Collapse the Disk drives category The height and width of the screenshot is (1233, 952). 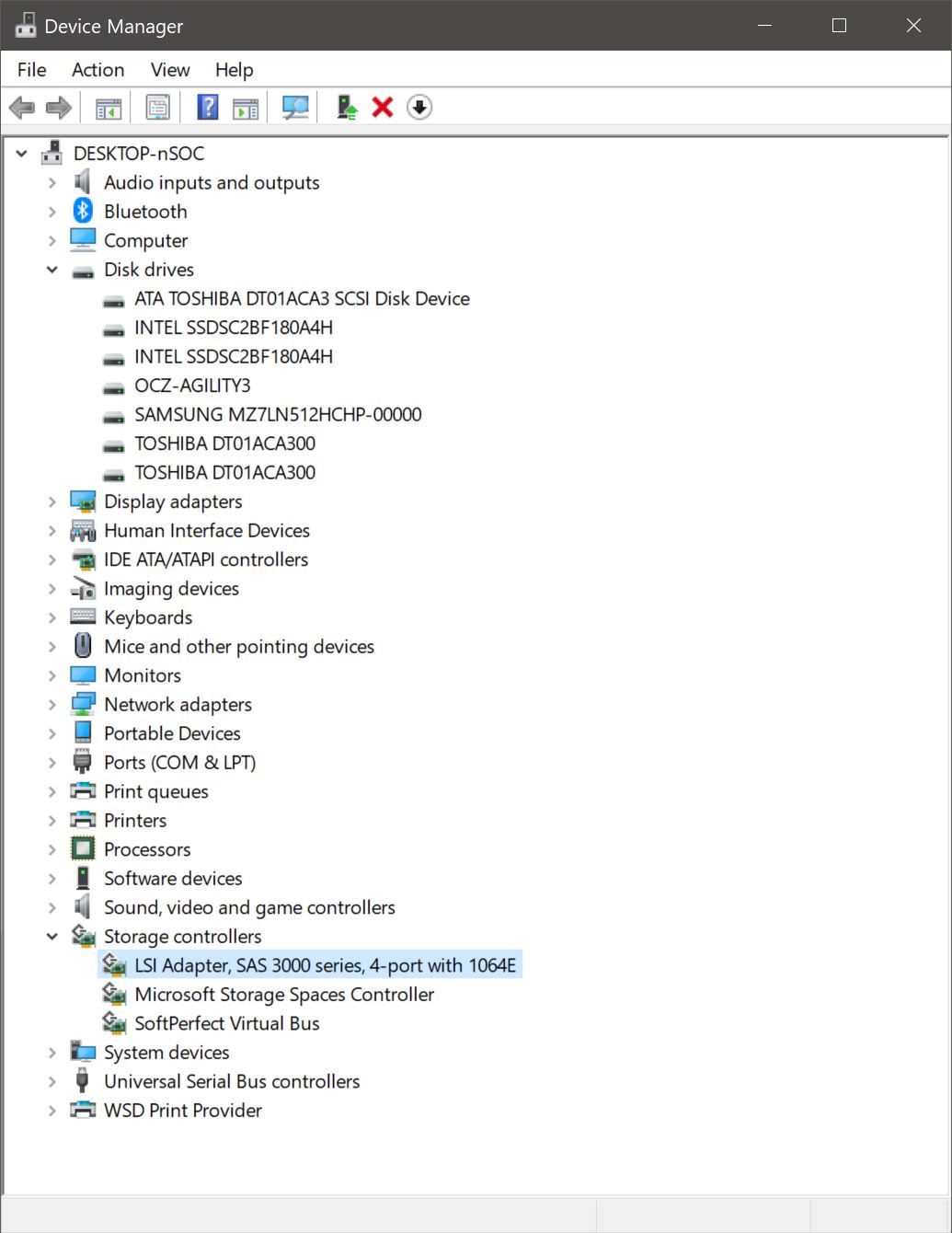pos(52,270)
